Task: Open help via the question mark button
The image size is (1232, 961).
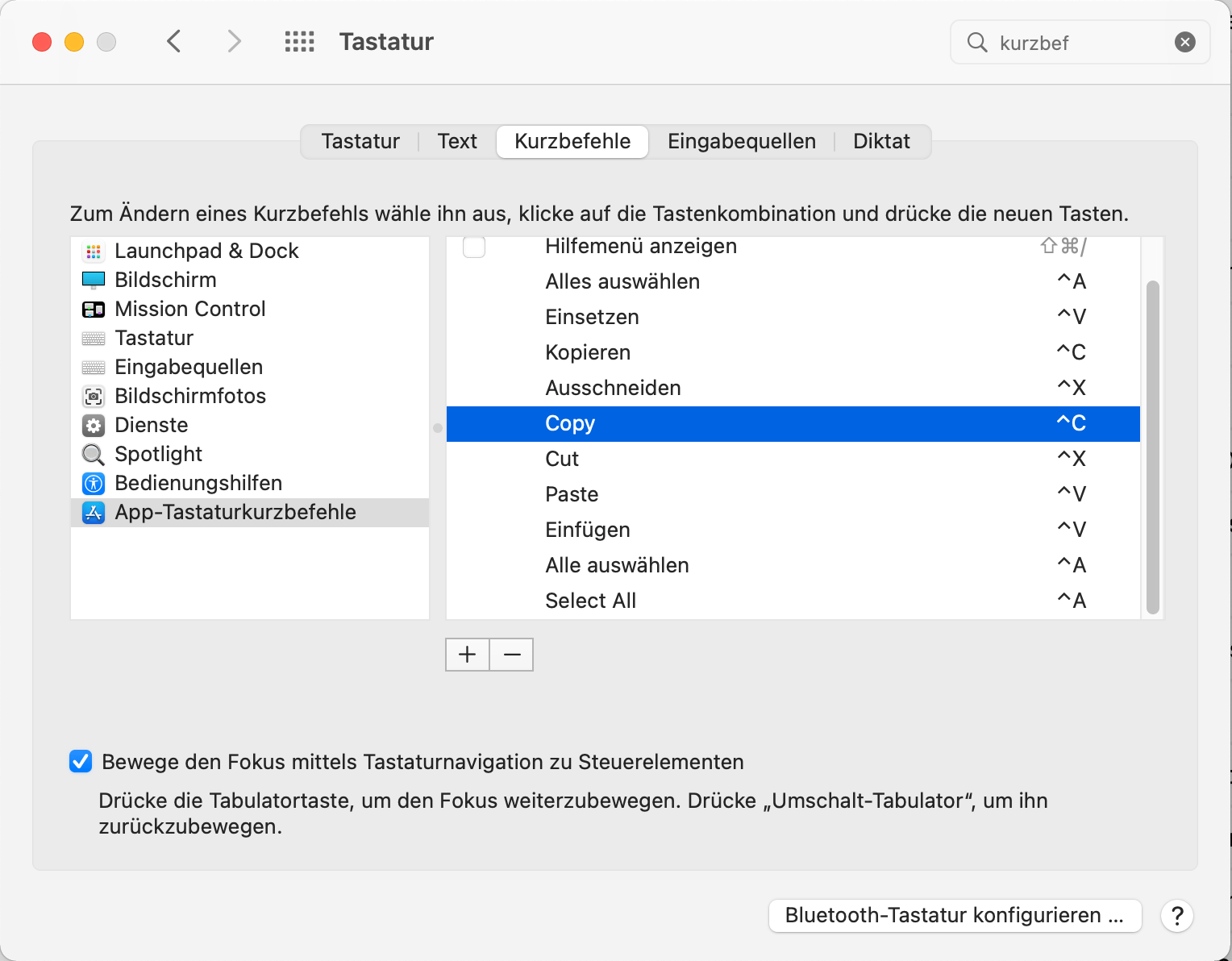Action: (x=1177, y=916)
